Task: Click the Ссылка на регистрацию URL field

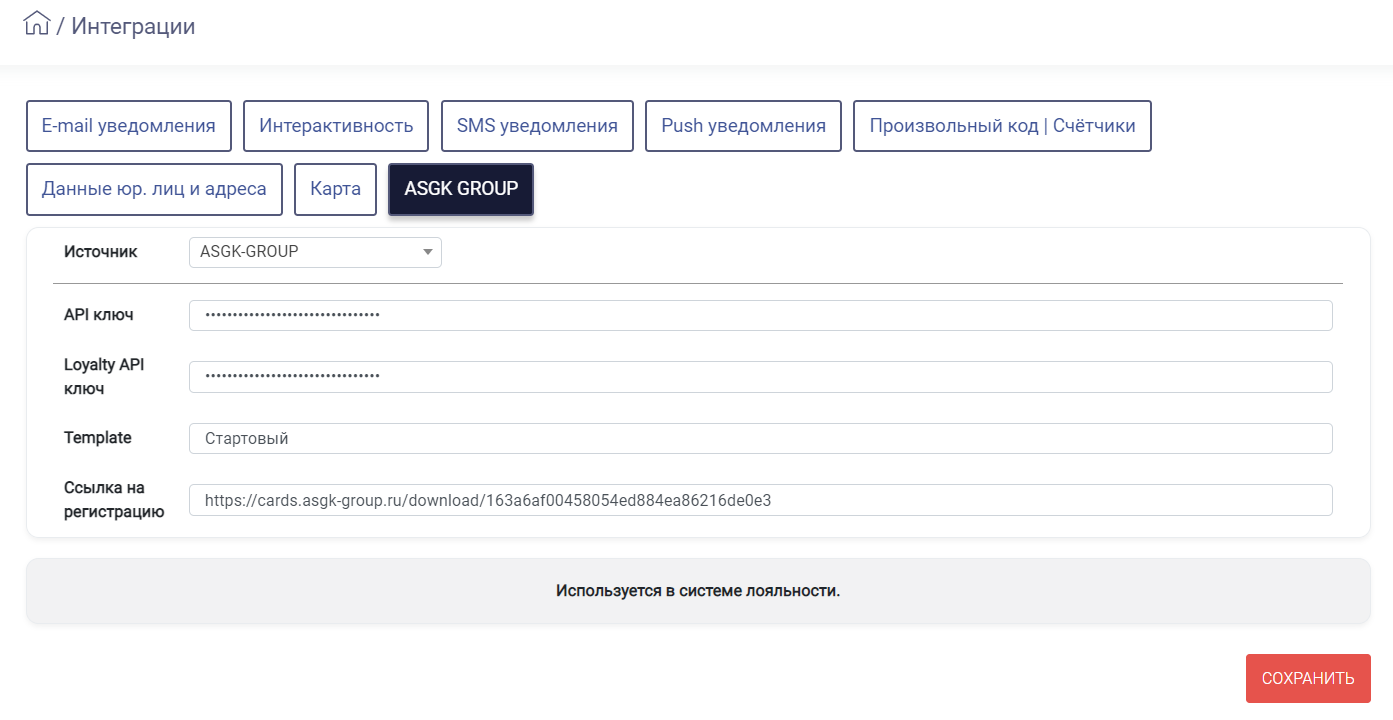Action: click(760, 500)
